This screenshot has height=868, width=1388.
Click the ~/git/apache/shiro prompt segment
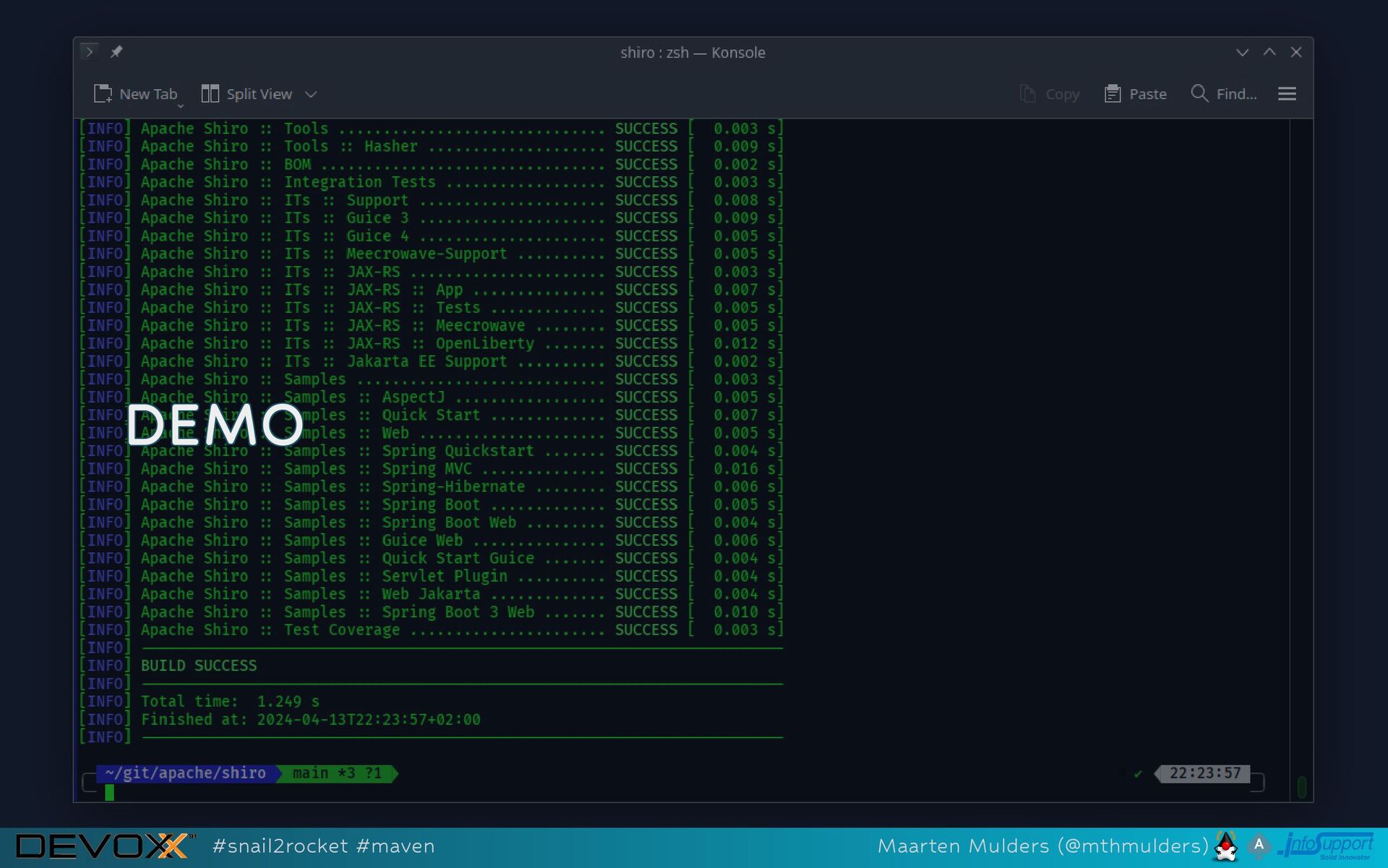(x=185, y=773)
